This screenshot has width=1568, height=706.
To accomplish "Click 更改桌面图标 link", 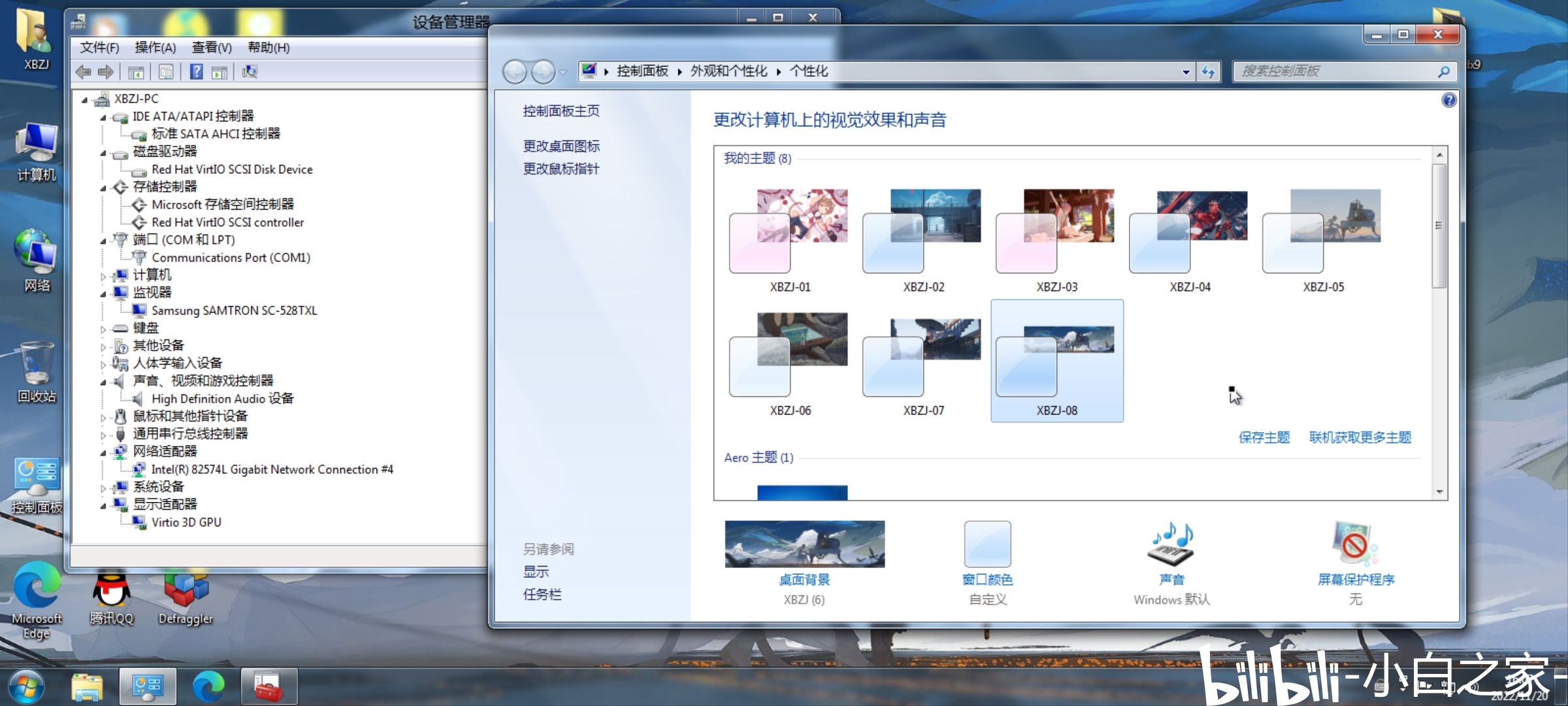I will (561, 146).
